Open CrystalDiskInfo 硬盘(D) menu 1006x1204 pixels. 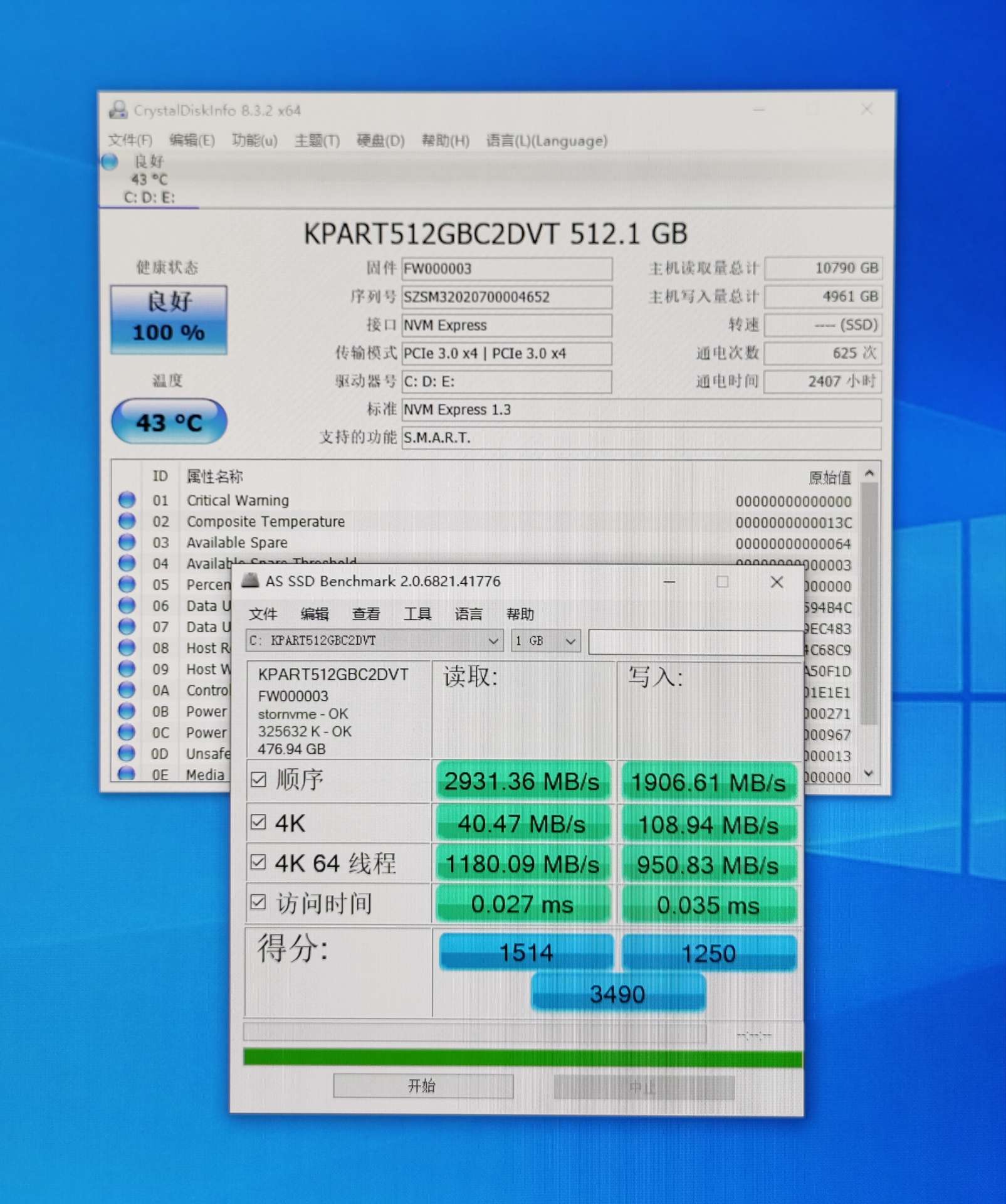tap(380, 140)
